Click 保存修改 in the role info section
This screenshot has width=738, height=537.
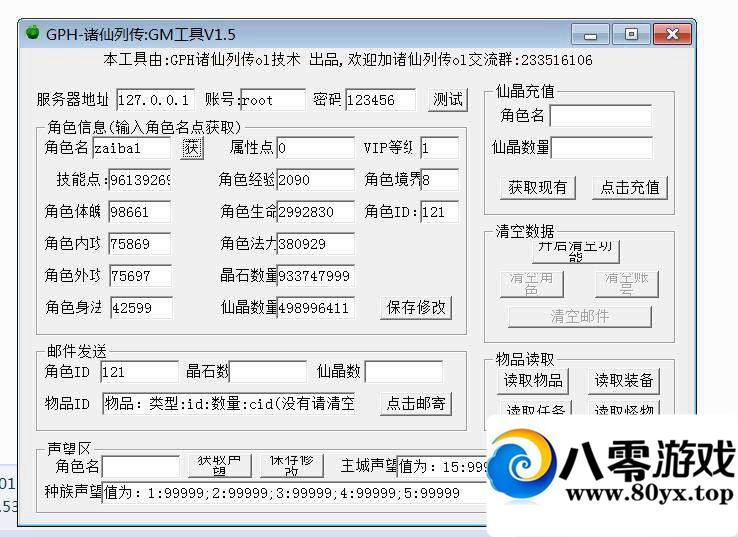point(416,307)
